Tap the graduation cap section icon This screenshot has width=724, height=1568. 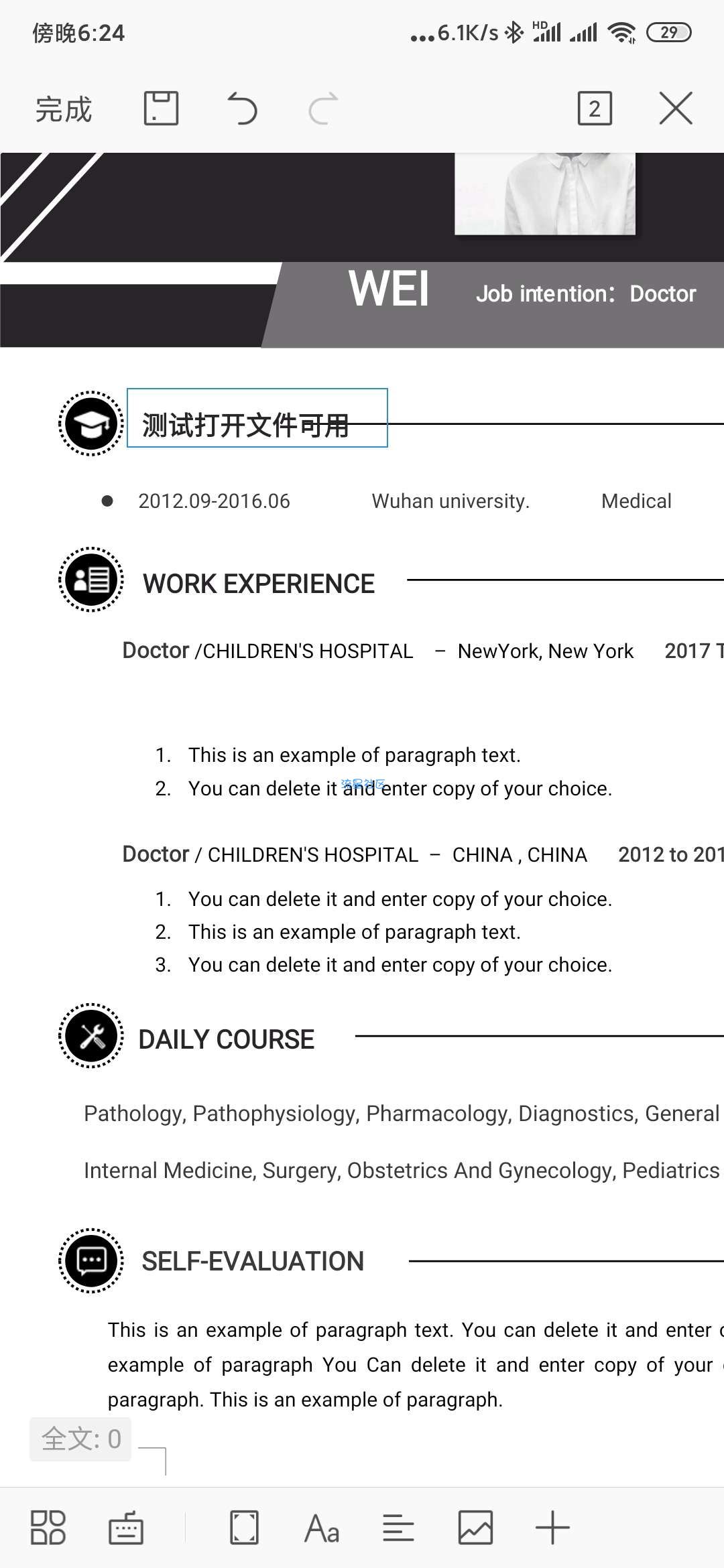pyautogui.click(x=91, y=423)
